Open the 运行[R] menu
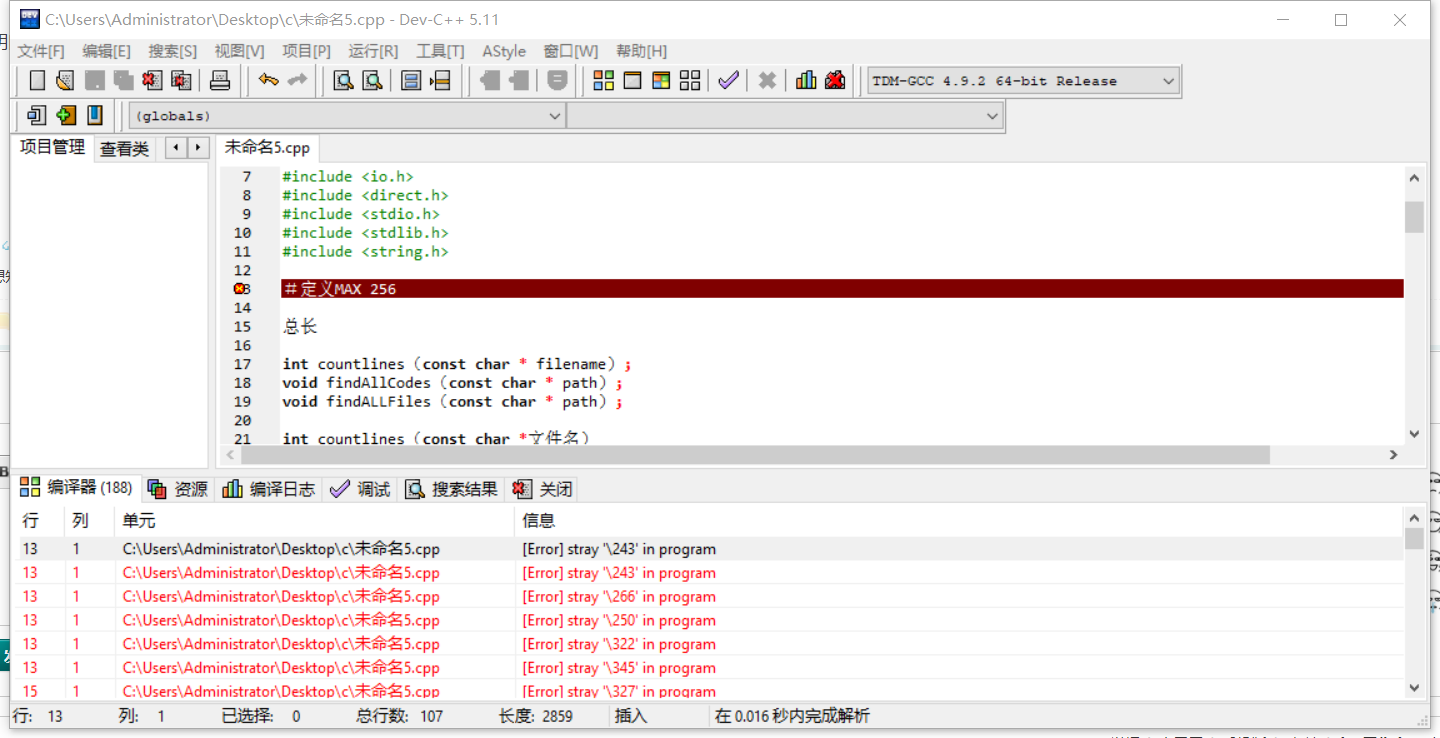 pyautogui.click(x=373, y=51)
